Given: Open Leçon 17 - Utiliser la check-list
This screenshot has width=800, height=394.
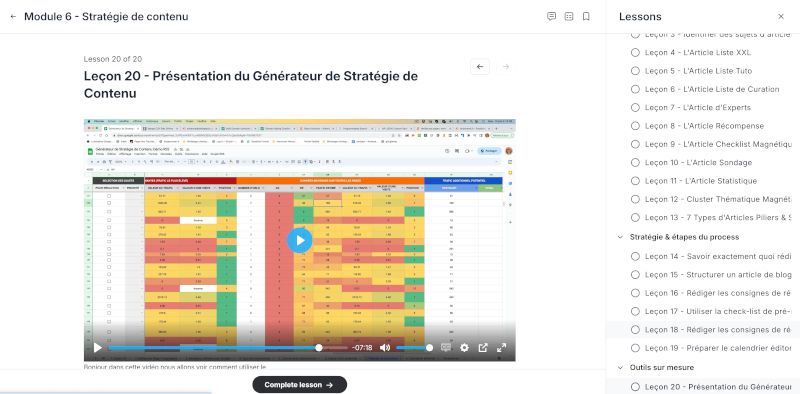Looking at the screenshot, I should (x=718, y=311).
